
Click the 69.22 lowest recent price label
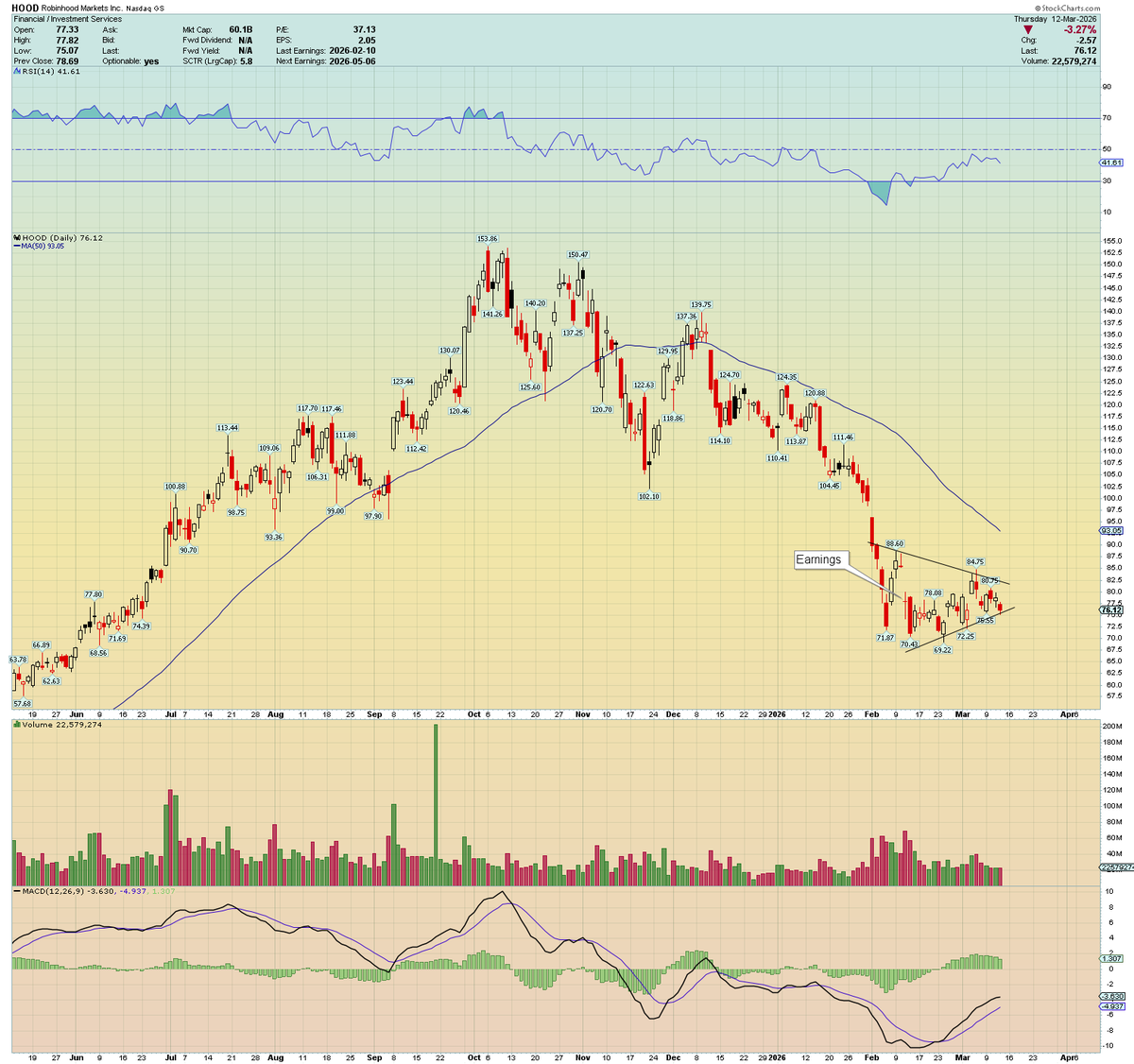tap(942, 650)
